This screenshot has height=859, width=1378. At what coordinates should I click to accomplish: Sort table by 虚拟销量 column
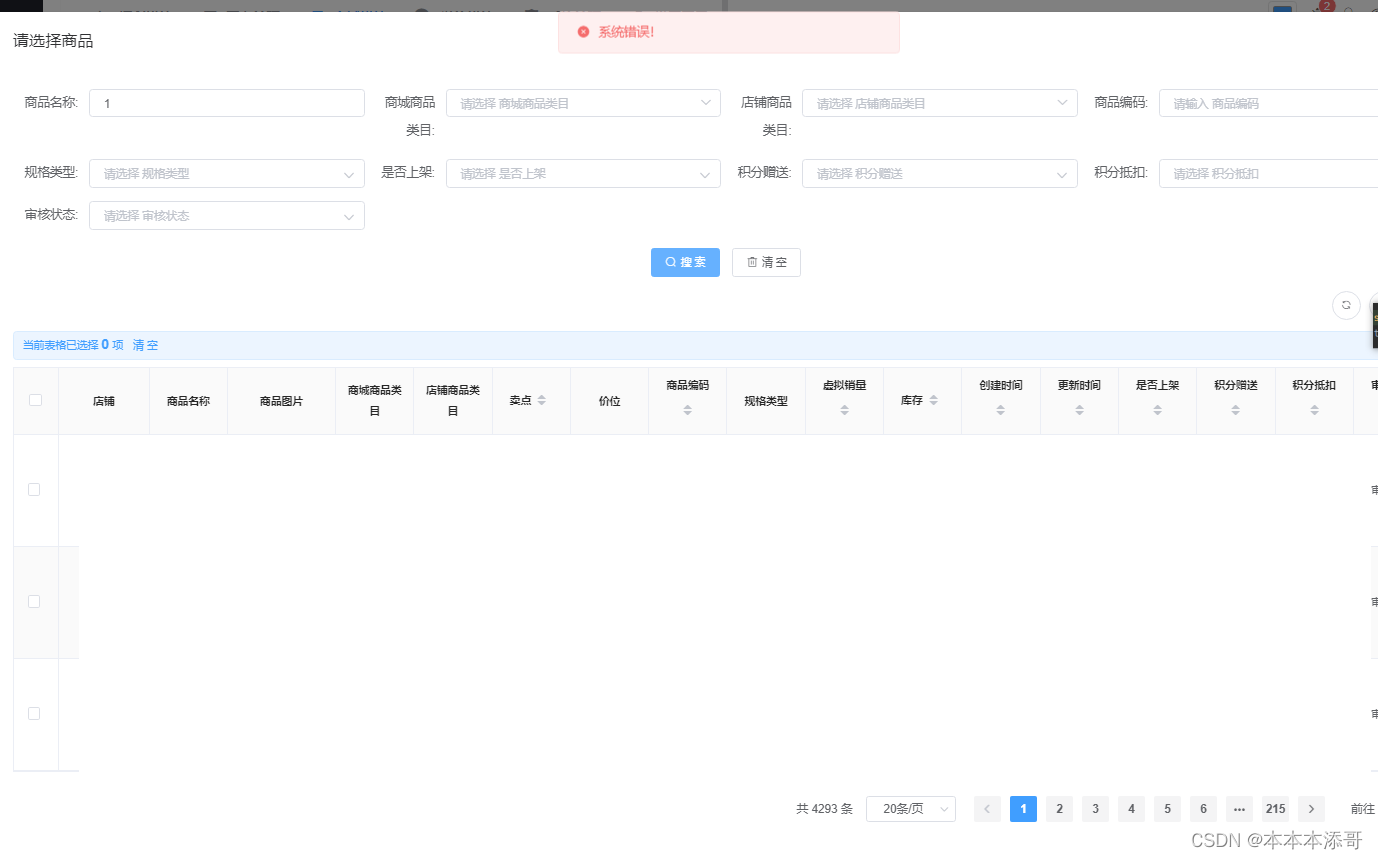click(x=844, y=409)
